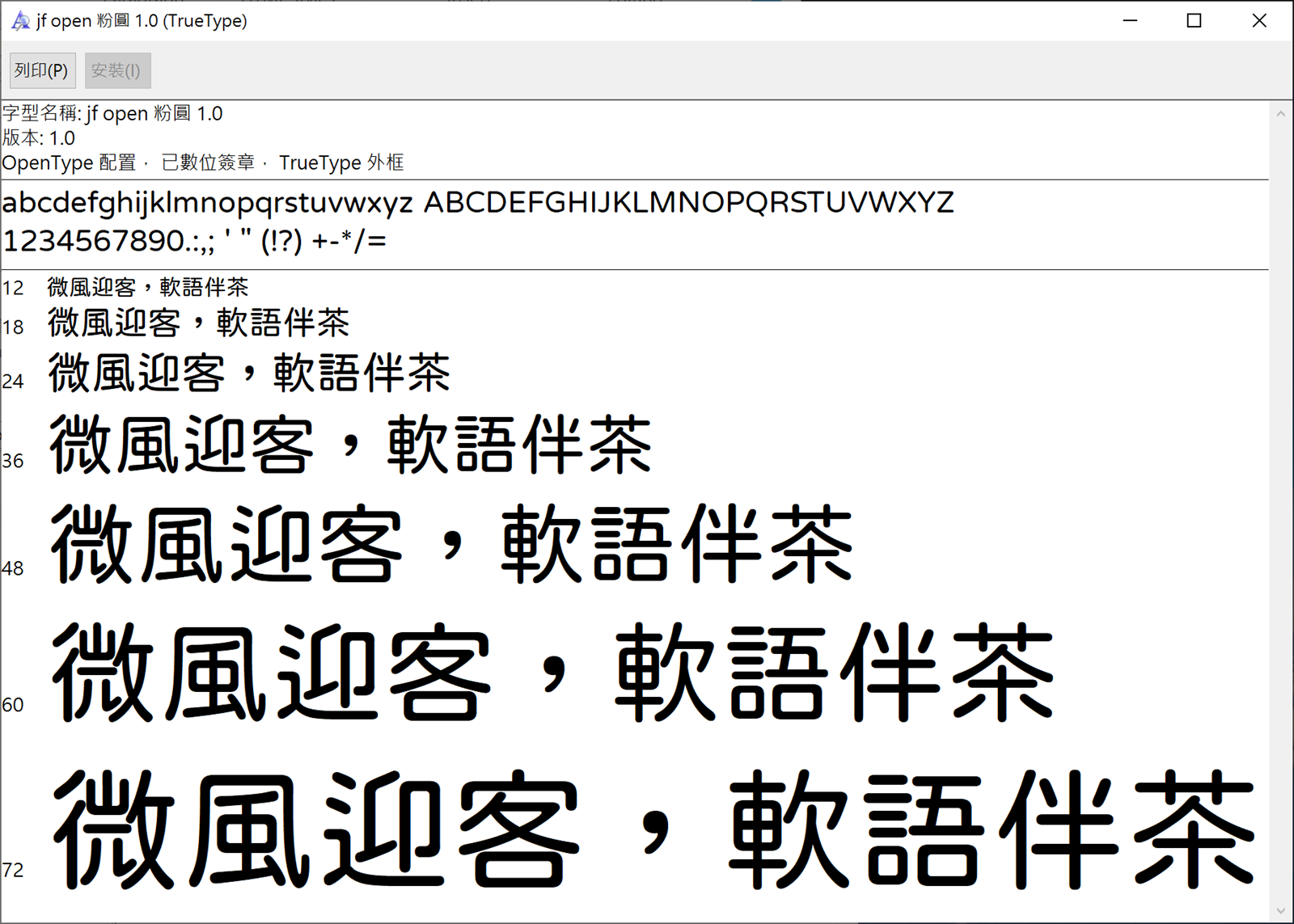
Task: Click the 版本: 1.0 version line
Action: pyautogui.click(x=39, y=138)
